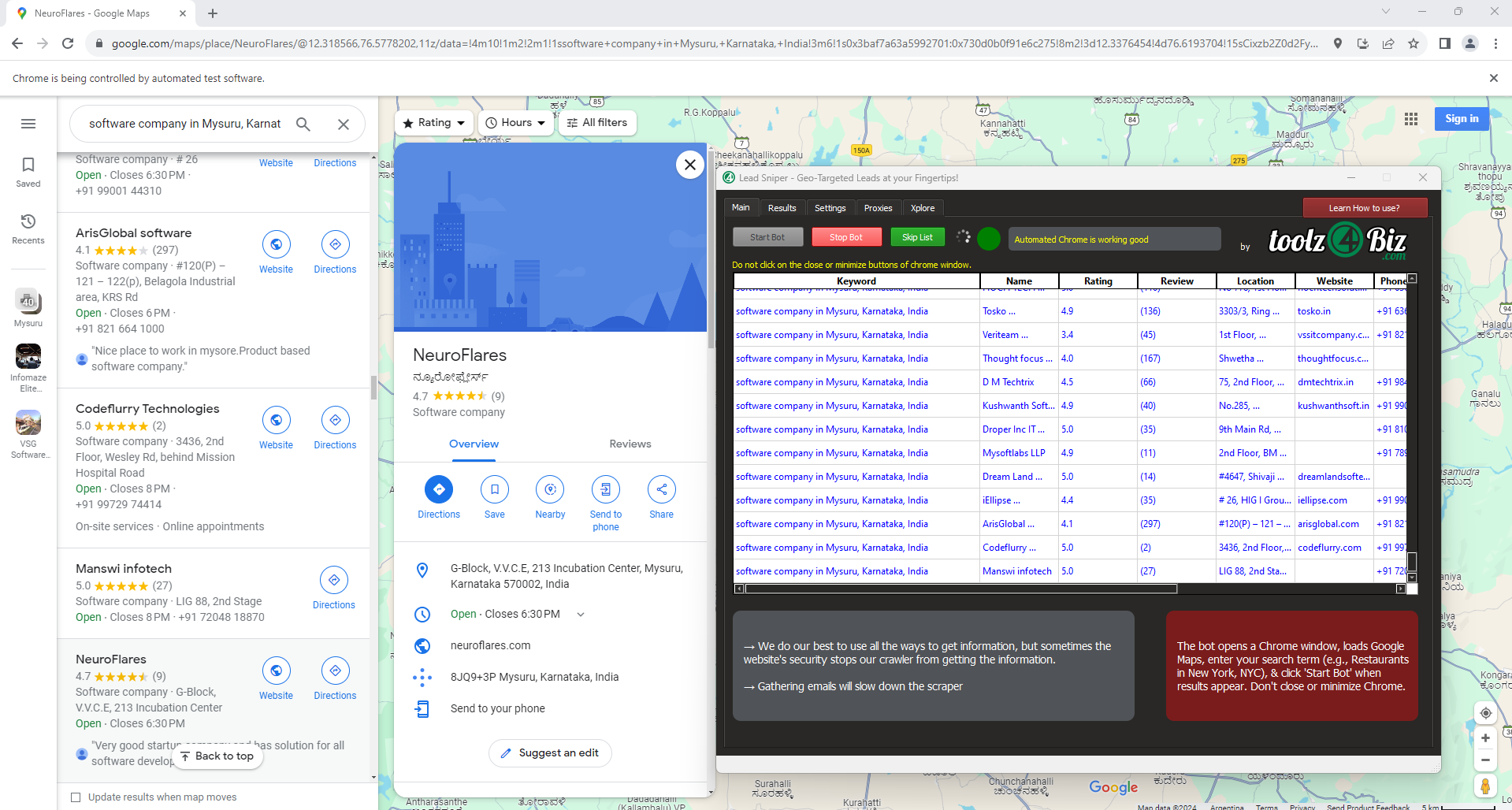Clear the Maps search box
This screenshot has width=1512, height=810.
pyautogui.click(x=344, y=124)
